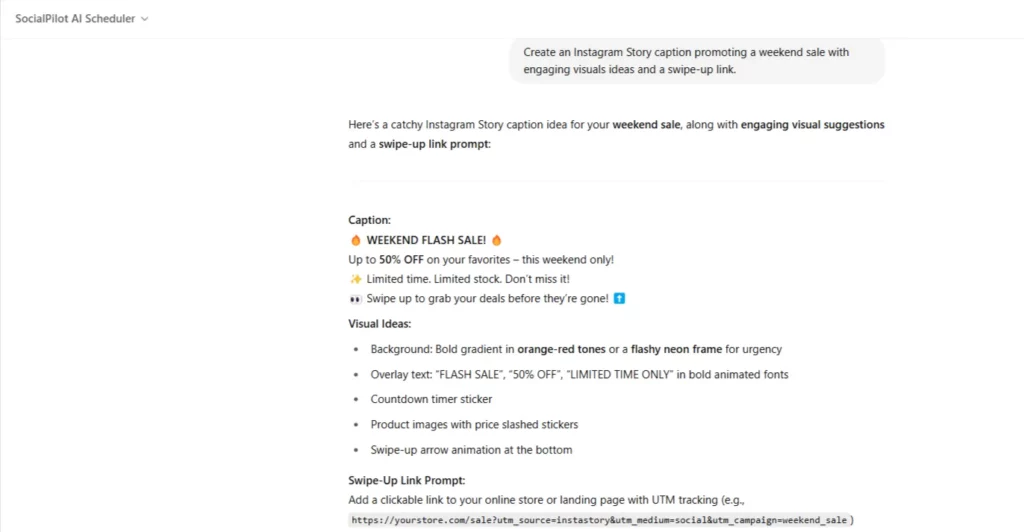Click the sparkles emoji before Limited time
Viewport: 1024px width, 532px height.
(355, 279)
